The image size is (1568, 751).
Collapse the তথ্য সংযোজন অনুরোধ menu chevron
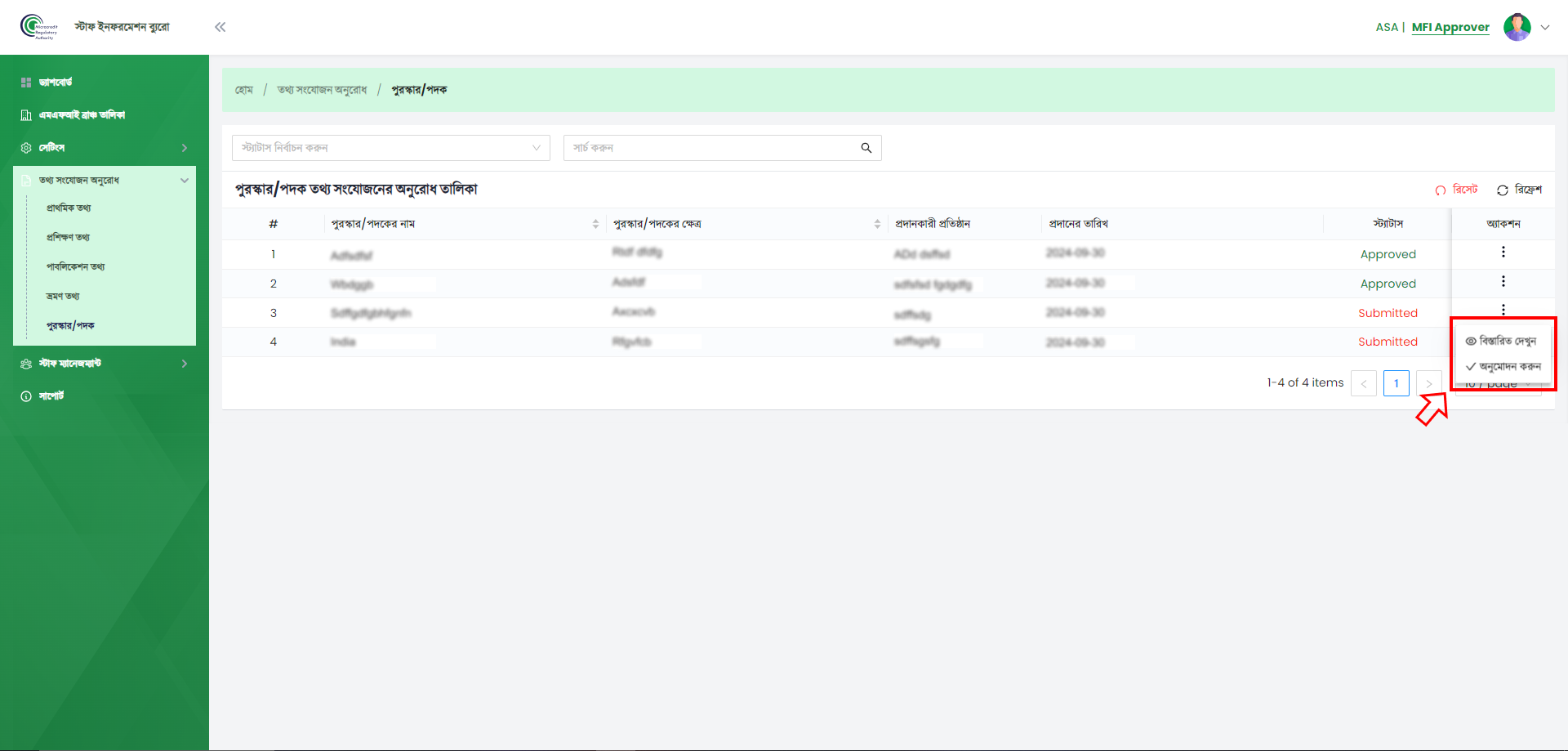tap(185, 181)
